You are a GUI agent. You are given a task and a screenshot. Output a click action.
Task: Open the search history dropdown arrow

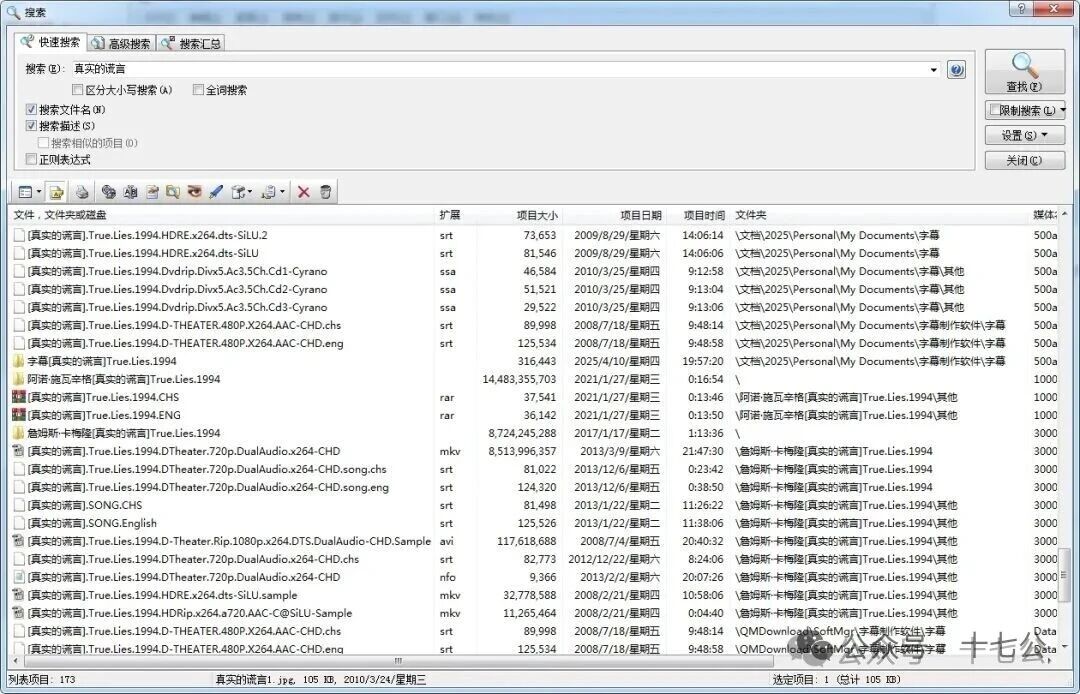coord(934,70)
